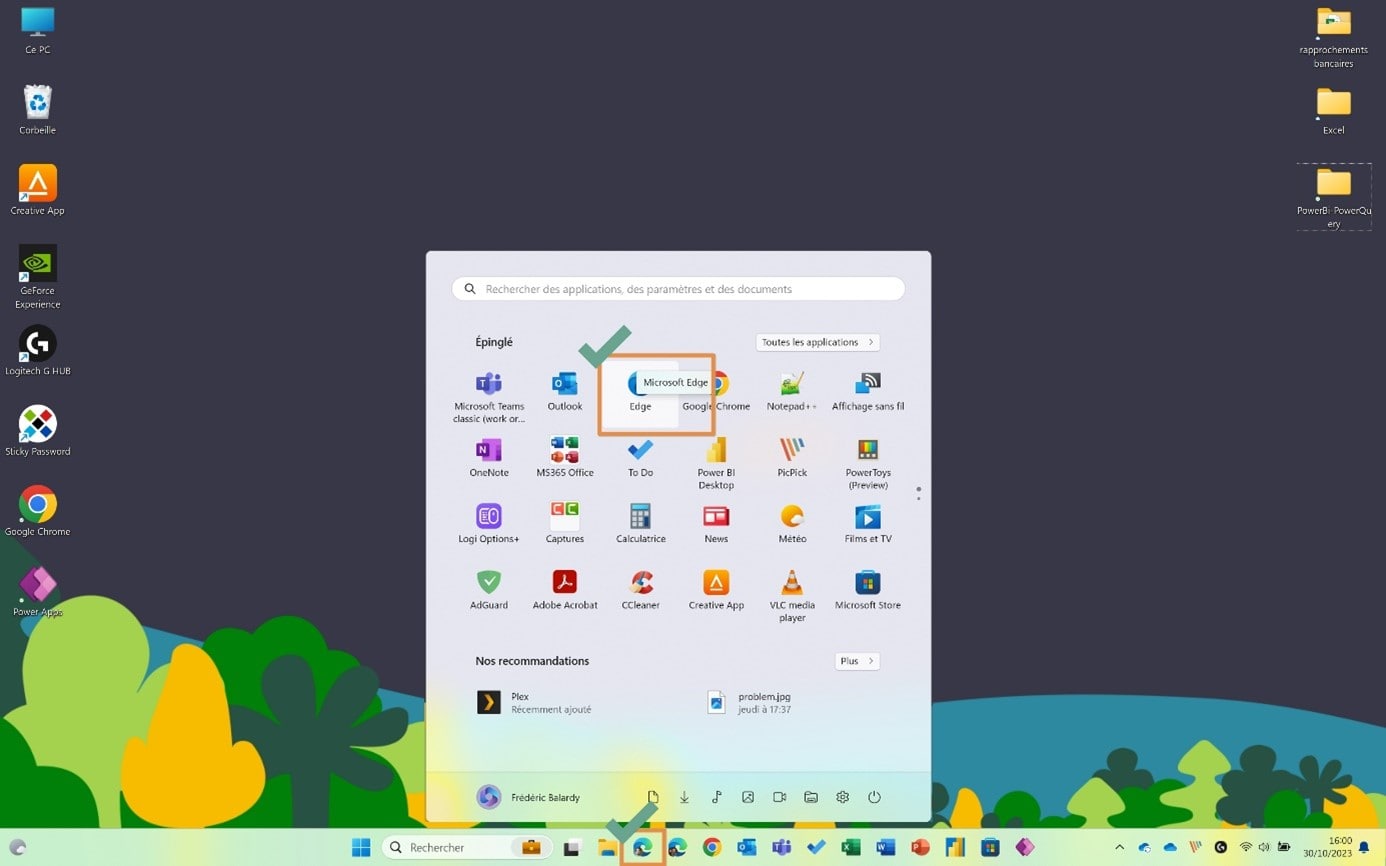Image resolution: width=1386 pixels, height=866 pixels.
Task: Open Power BI from the taskbar
Action: click(x=955, y=847)
